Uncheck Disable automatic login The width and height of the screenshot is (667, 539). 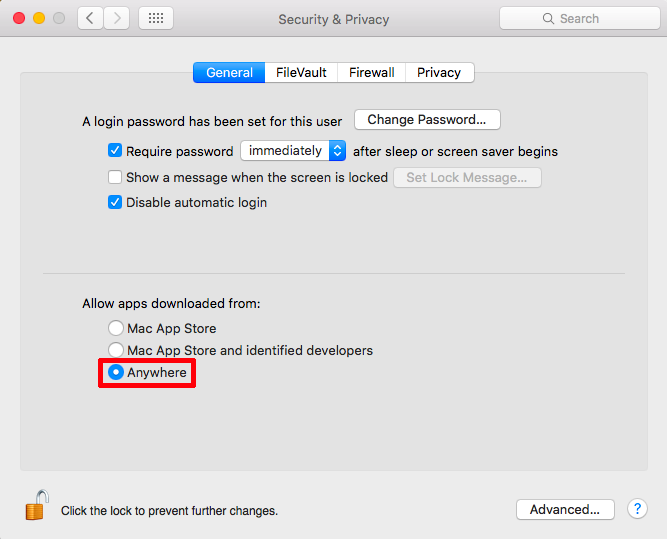(115, 202)
